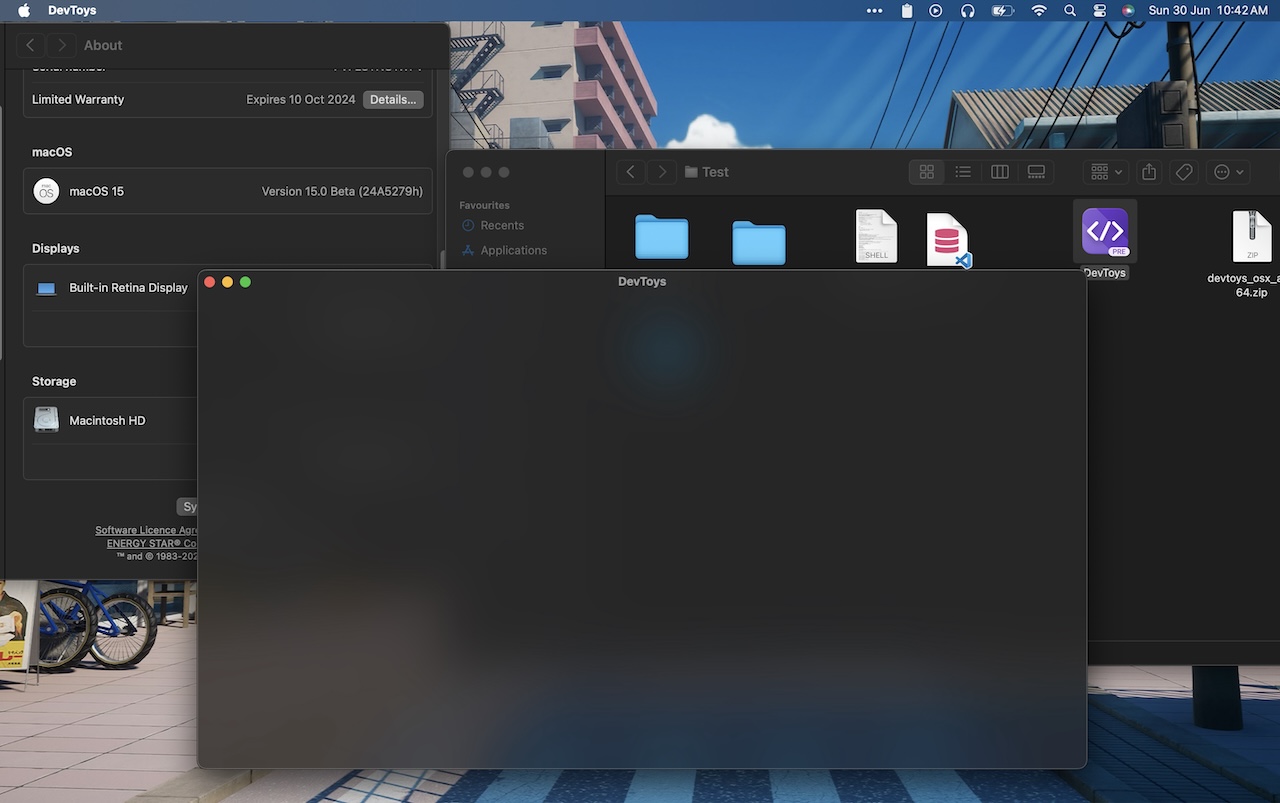Open Control Centre icon

(1100, 10)
